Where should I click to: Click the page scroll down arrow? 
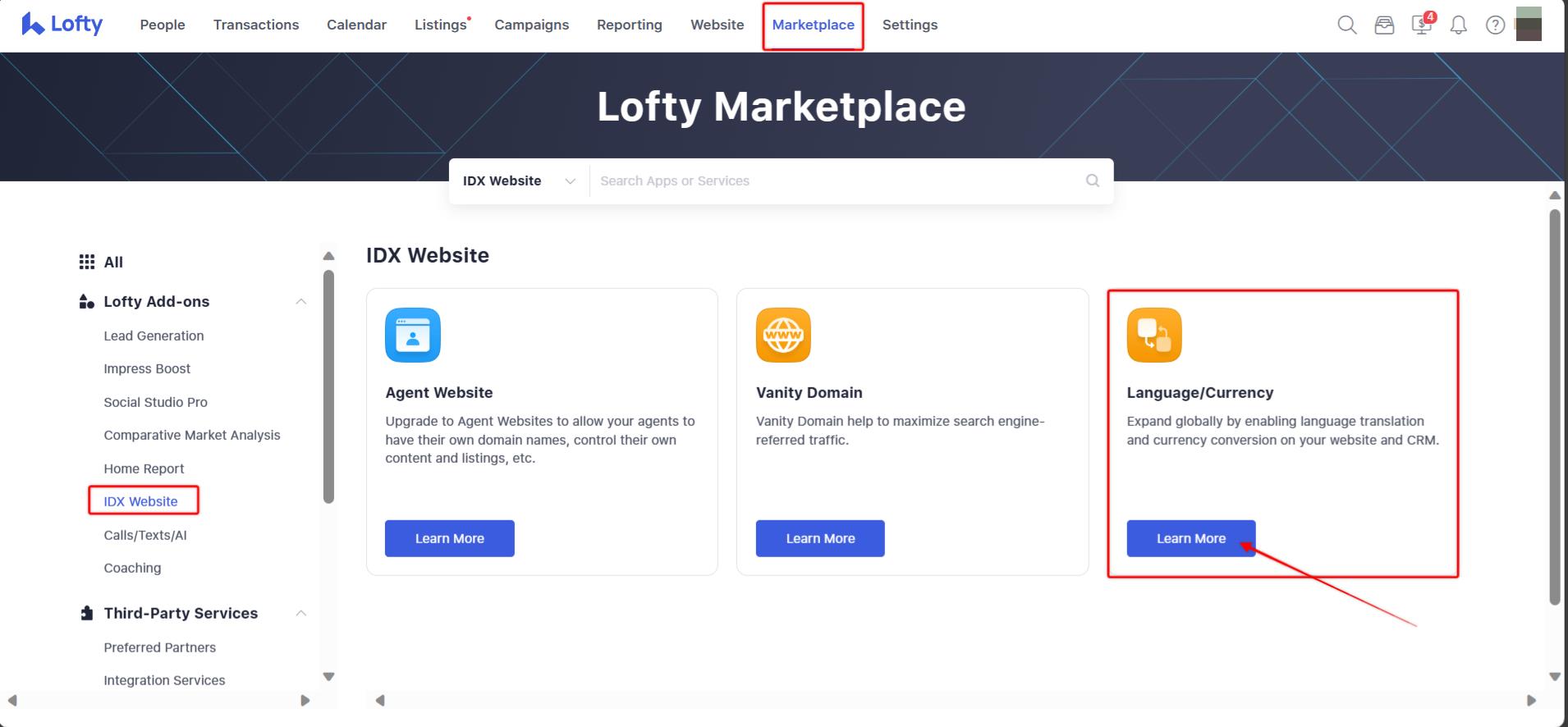tap(1555, 677)
